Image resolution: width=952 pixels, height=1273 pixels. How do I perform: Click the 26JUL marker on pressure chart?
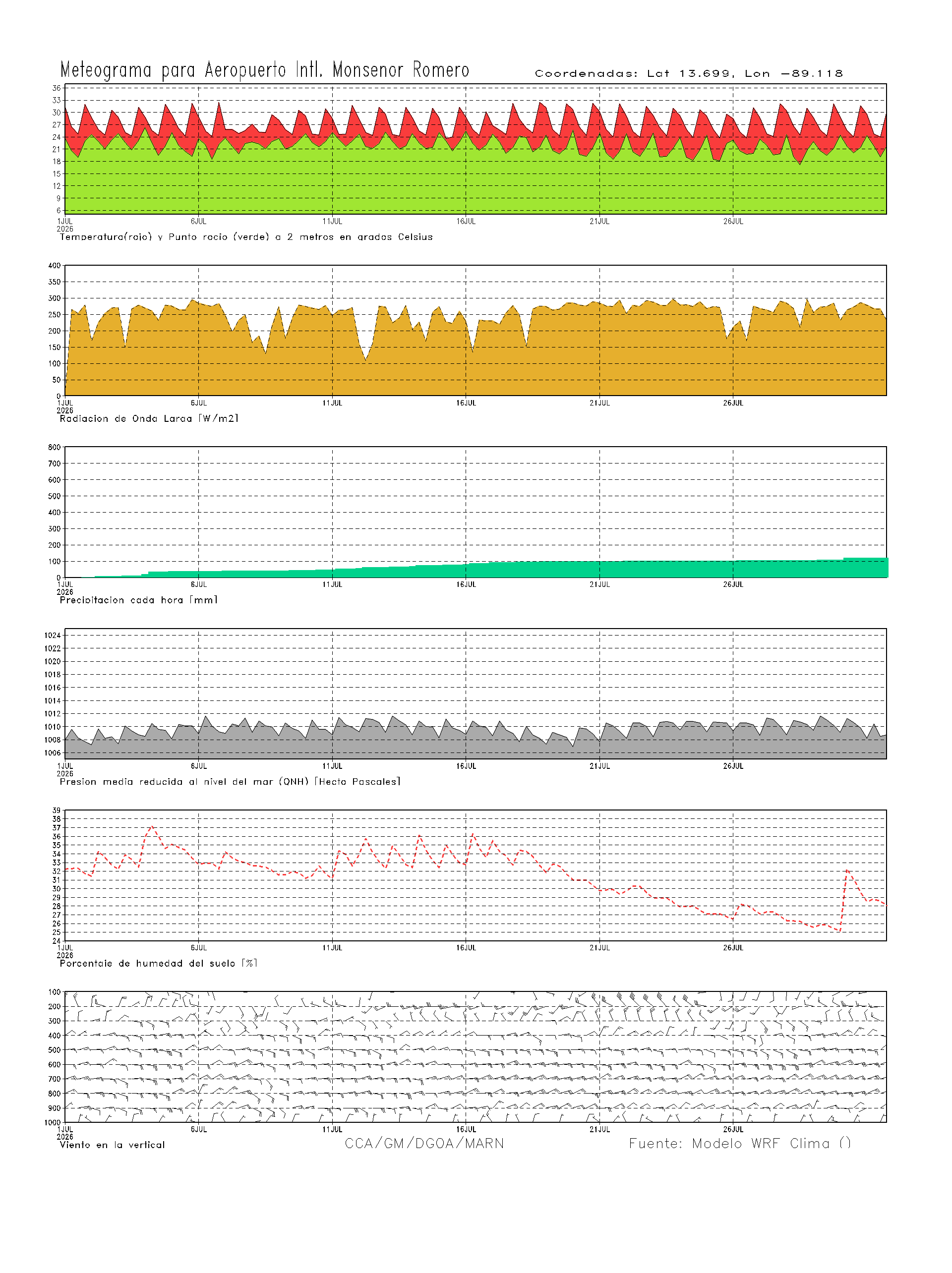733,766
